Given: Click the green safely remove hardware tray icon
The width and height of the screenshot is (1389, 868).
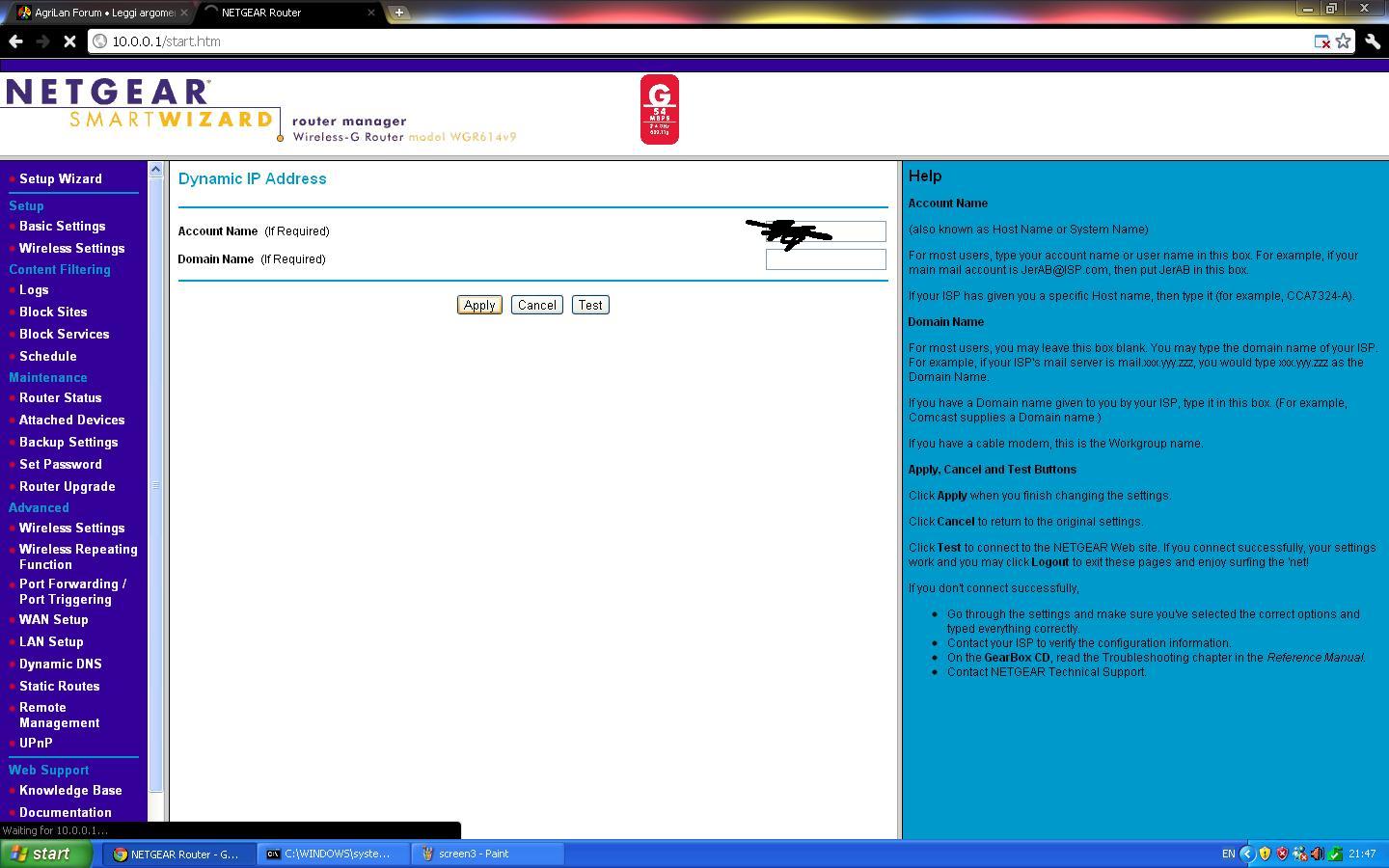Looking at the screenshot, I should point(1335,854).
